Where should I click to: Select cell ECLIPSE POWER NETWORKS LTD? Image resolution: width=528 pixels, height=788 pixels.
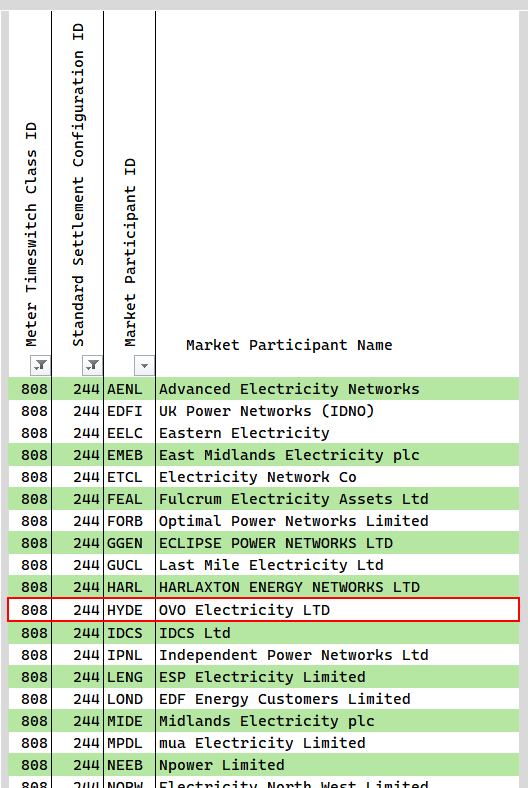click(337, 543)
